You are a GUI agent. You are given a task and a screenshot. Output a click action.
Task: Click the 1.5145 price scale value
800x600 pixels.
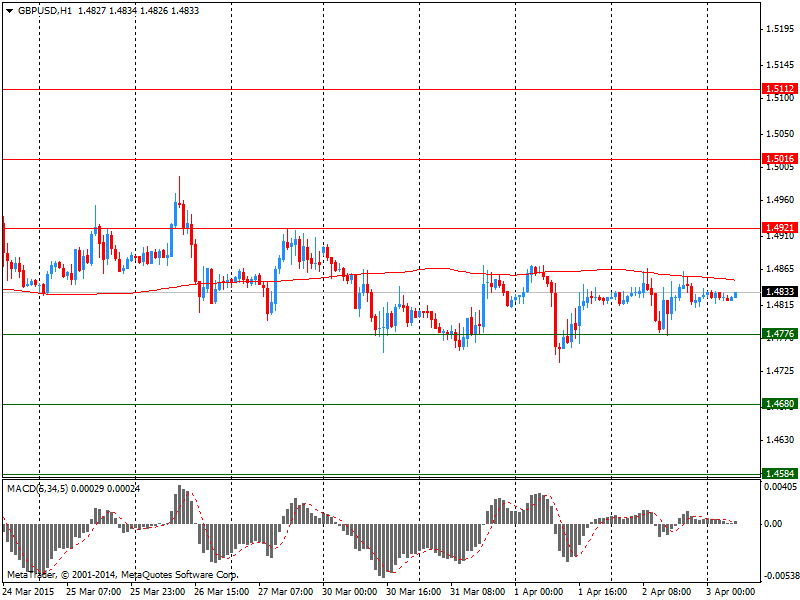(780, 65)
